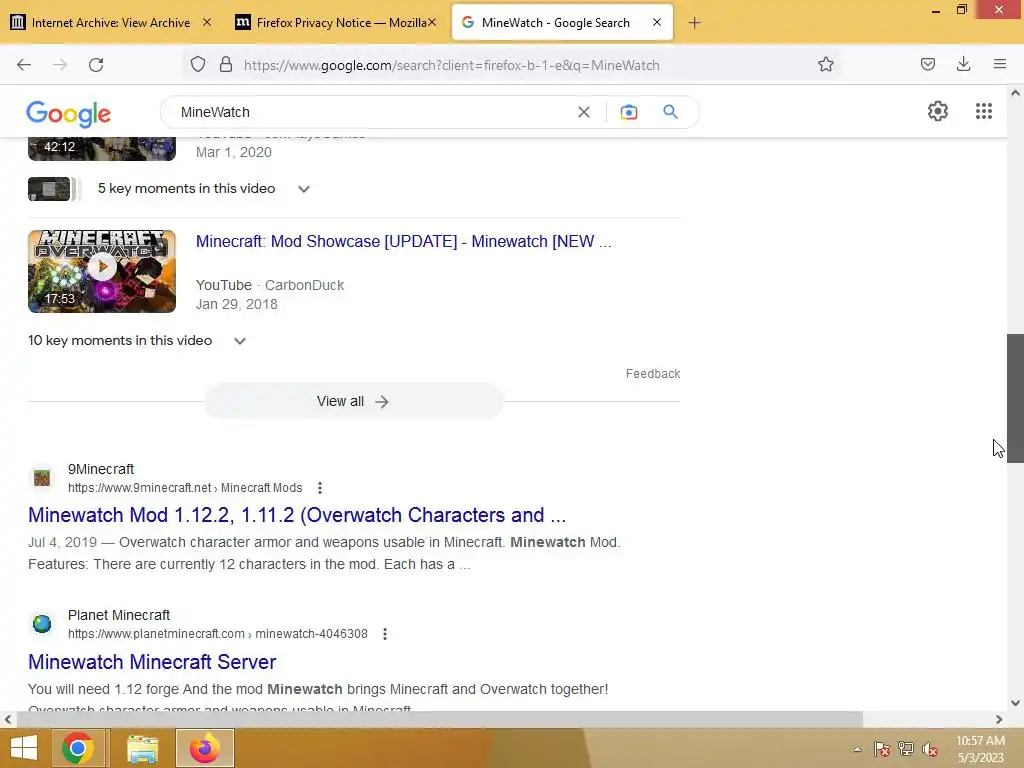Click View all videos button
This screenshot has width=1024, height=768.
(353, 402)
